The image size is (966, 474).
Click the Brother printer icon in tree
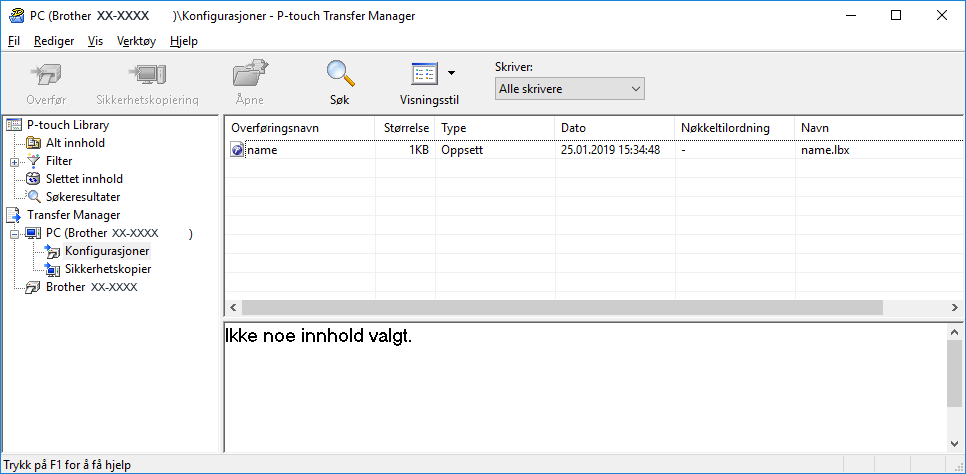click(34, 287)
